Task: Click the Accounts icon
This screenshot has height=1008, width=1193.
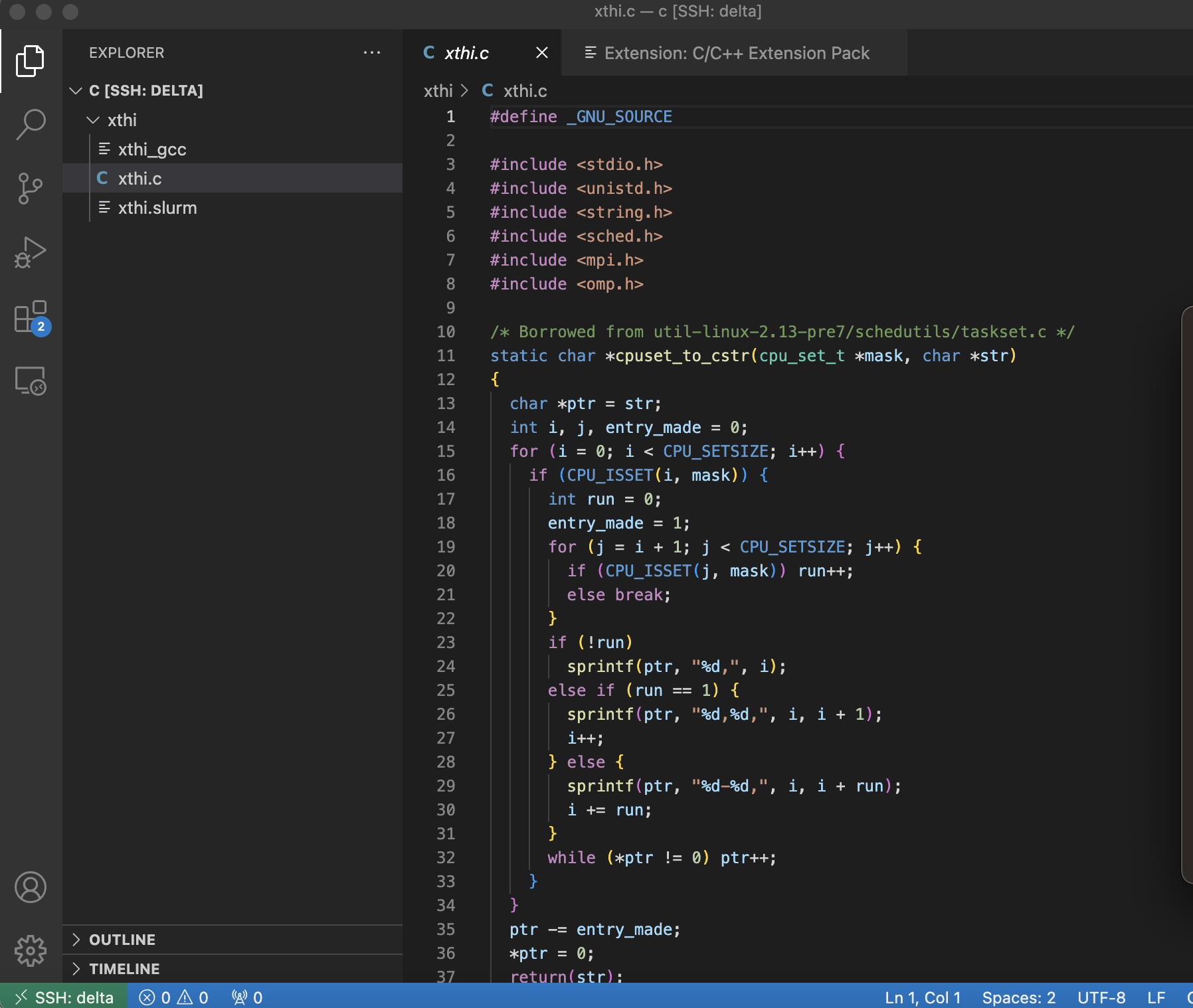Action: pos(31,887)
